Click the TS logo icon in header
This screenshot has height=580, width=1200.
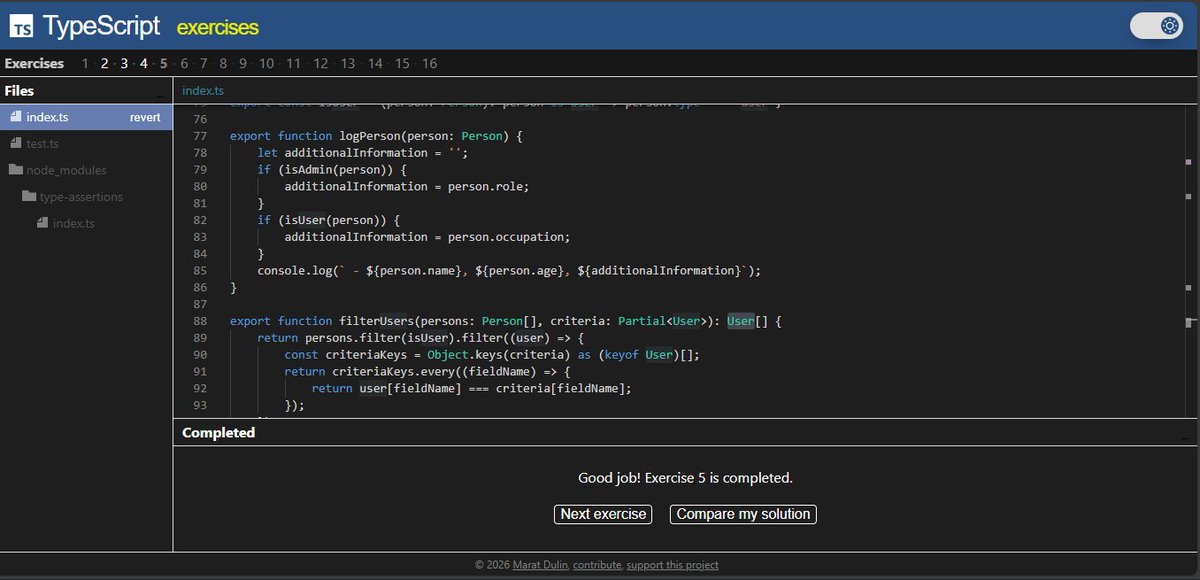(21, 26)
